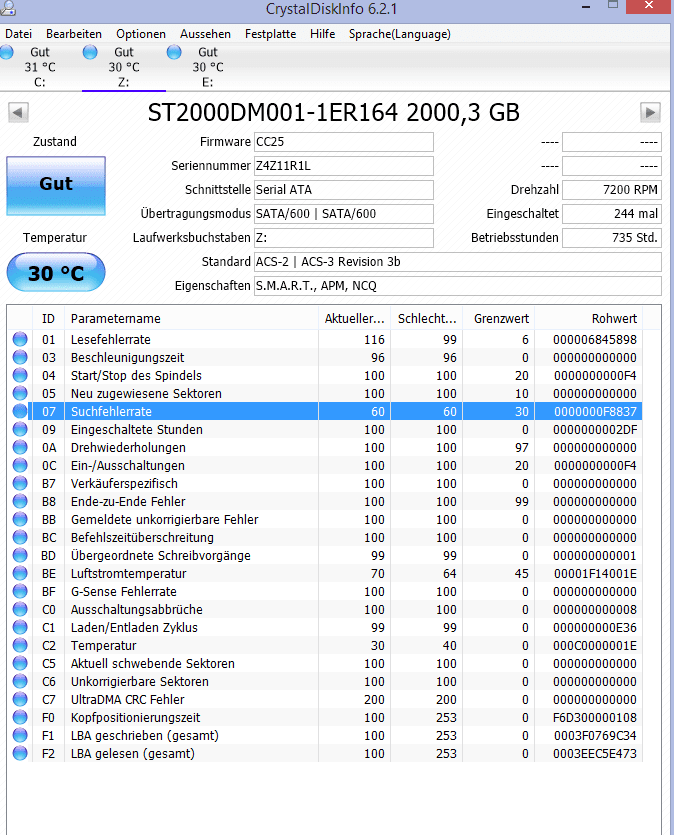
Task: Click raw value 00001F14001E
Action: pyautogui.click(x=595, y=574)
